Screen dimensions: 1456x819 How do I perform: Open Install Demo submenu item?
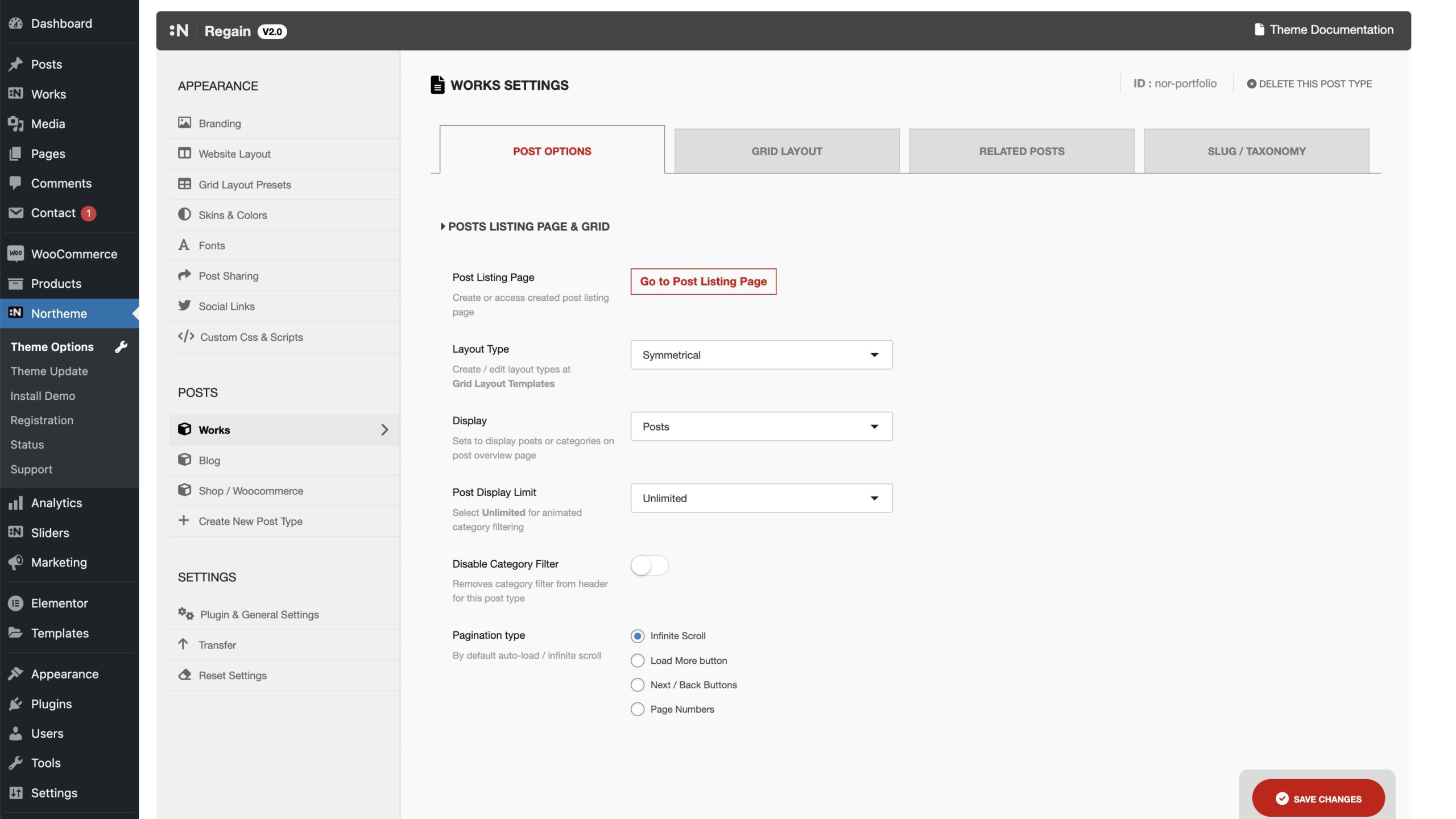click(x=43, y=396)
